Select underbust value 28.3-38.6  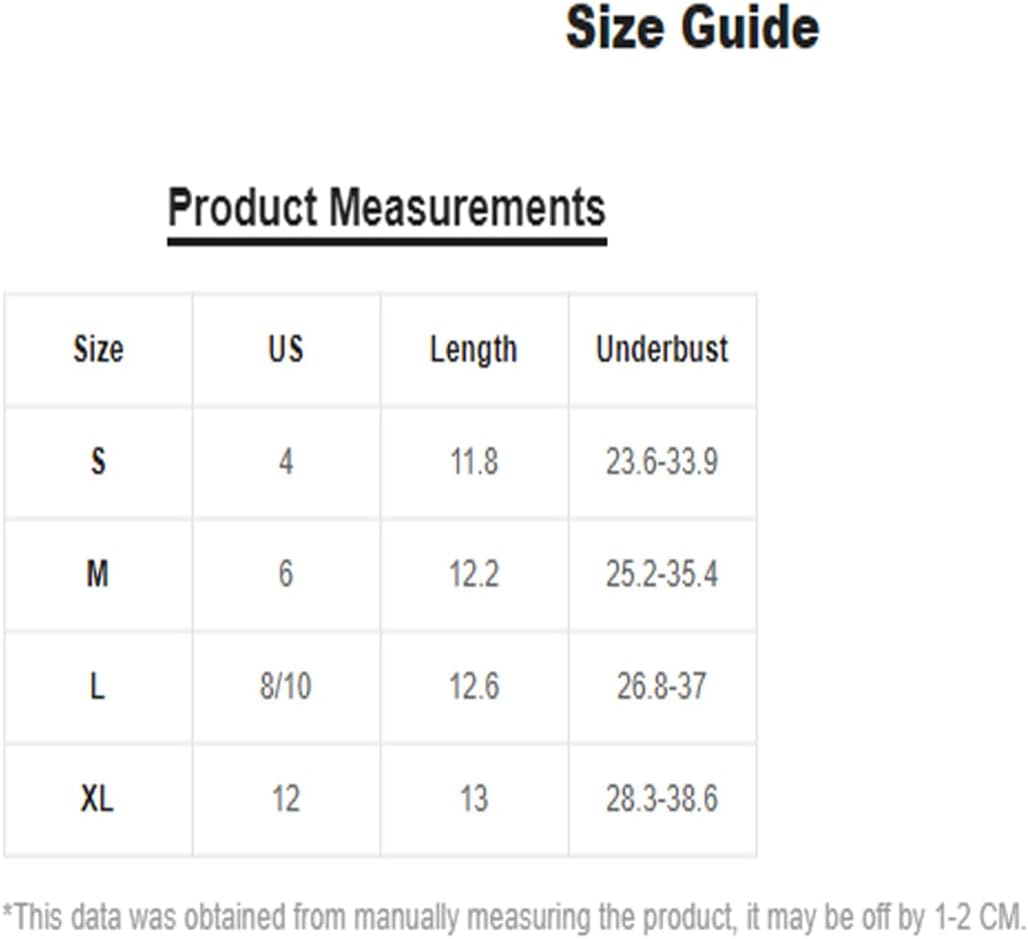[662, 799]
